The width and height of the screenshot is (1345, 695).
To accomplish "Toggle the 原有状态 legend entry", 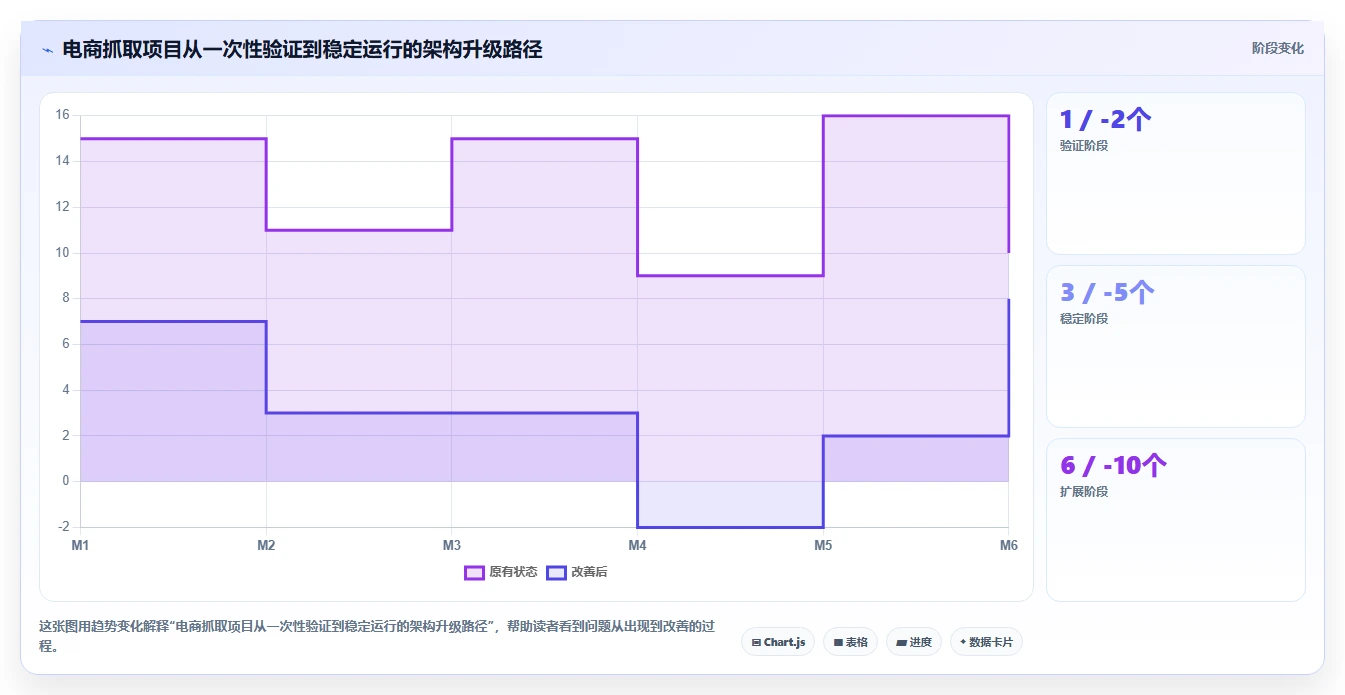I will click(501, 572).
